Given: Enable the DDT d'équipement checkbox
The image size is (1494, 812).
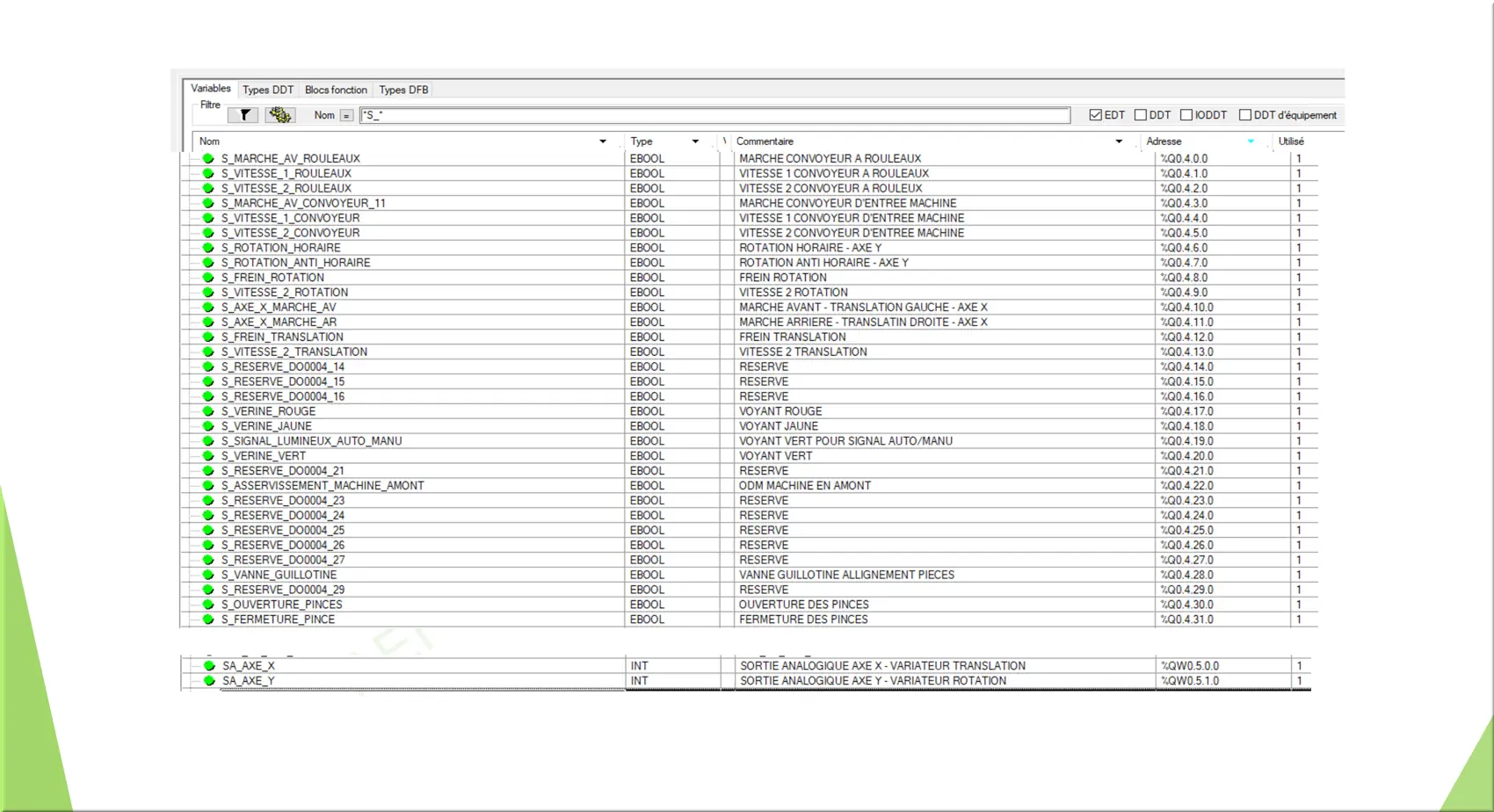Looking at the screenshot, I should 1245,115.
